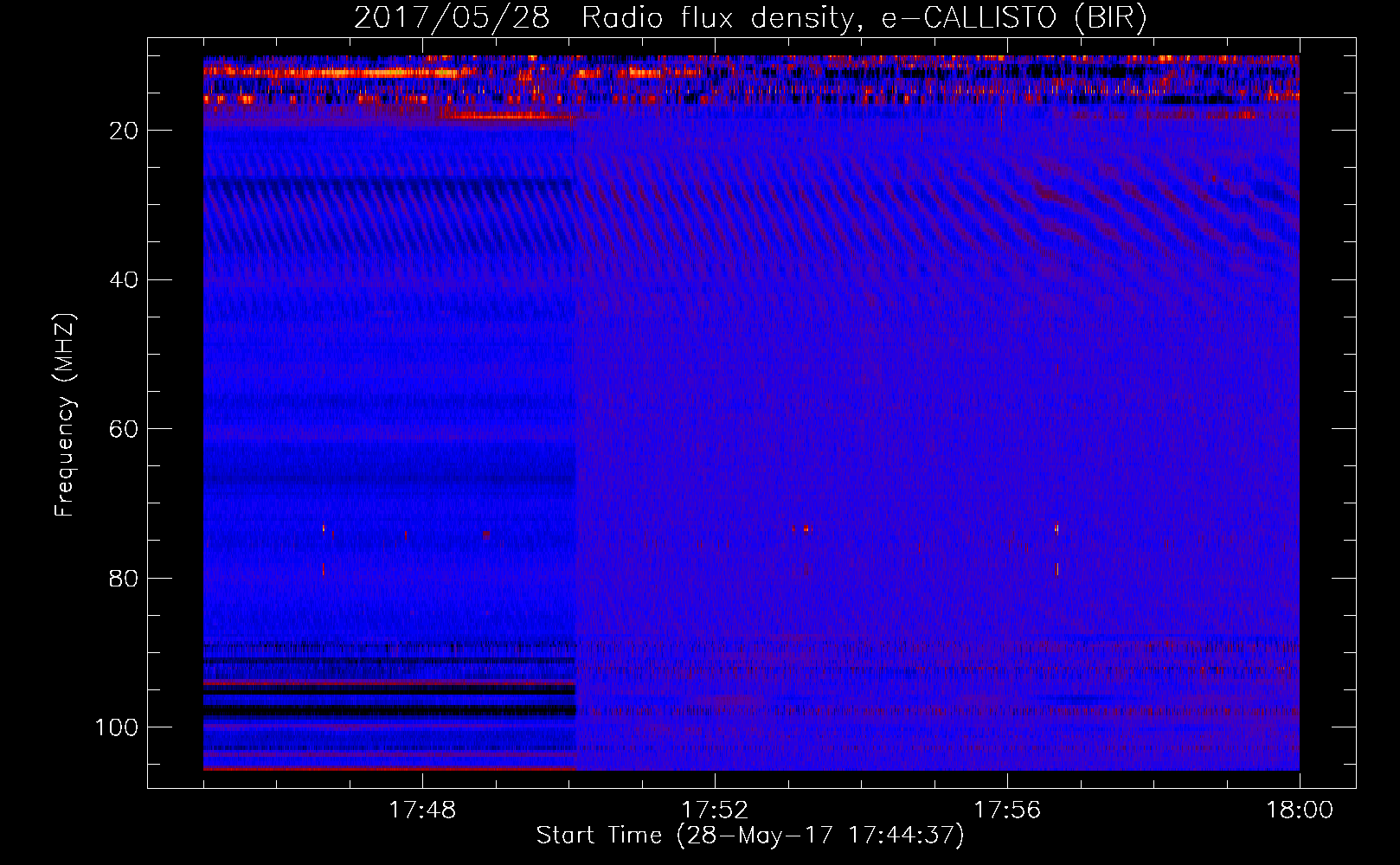This screenshot has height=865, width=1400.
Task: Click the 100 frequency tick label
Action: click(x=117, y=727)
